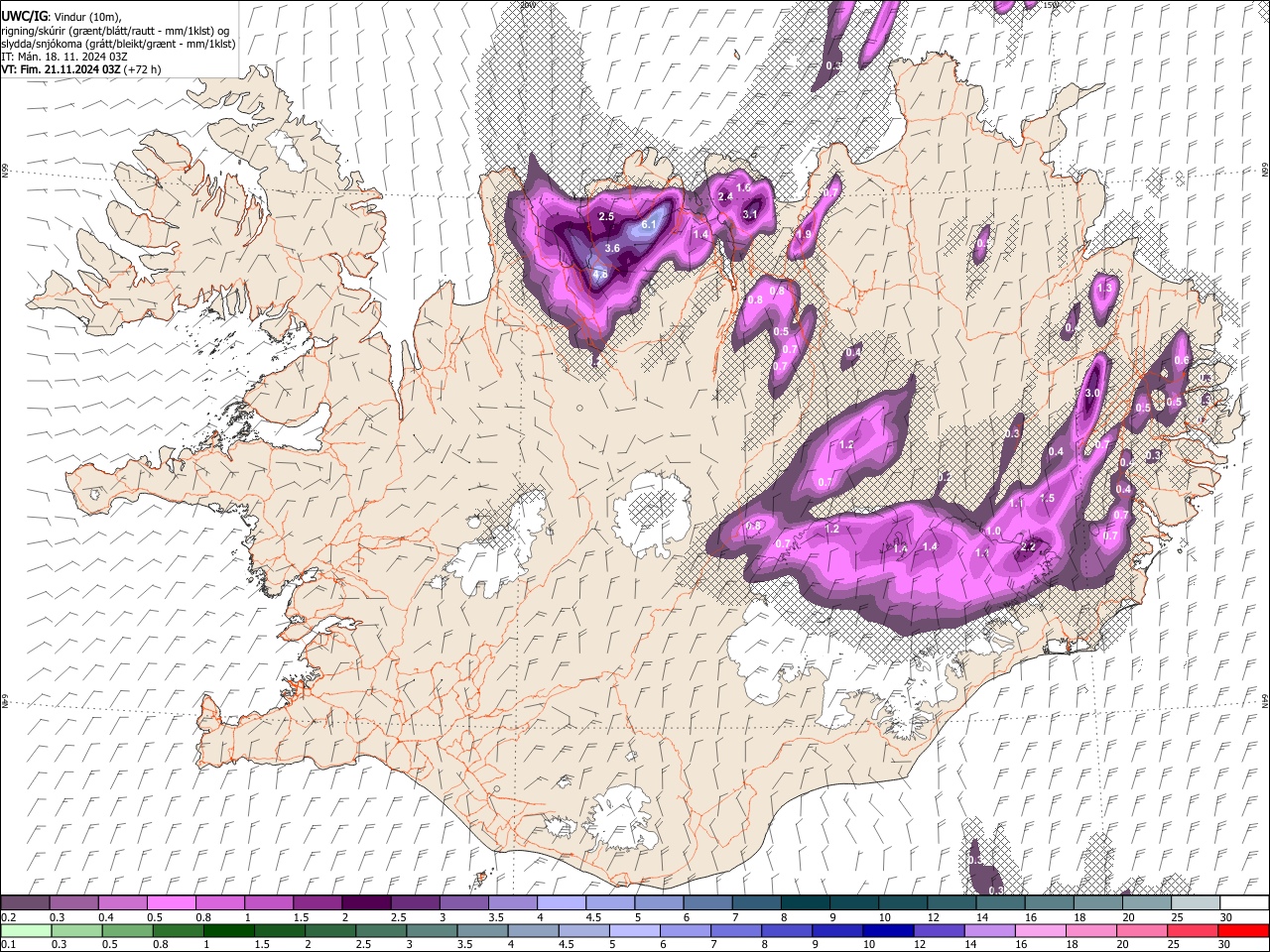The height and width of the screenshot is (952, 1270).
Task: Click the VT: Fim. 21.11.2024 03Z (+72 h) line
Action: point(81,69)
